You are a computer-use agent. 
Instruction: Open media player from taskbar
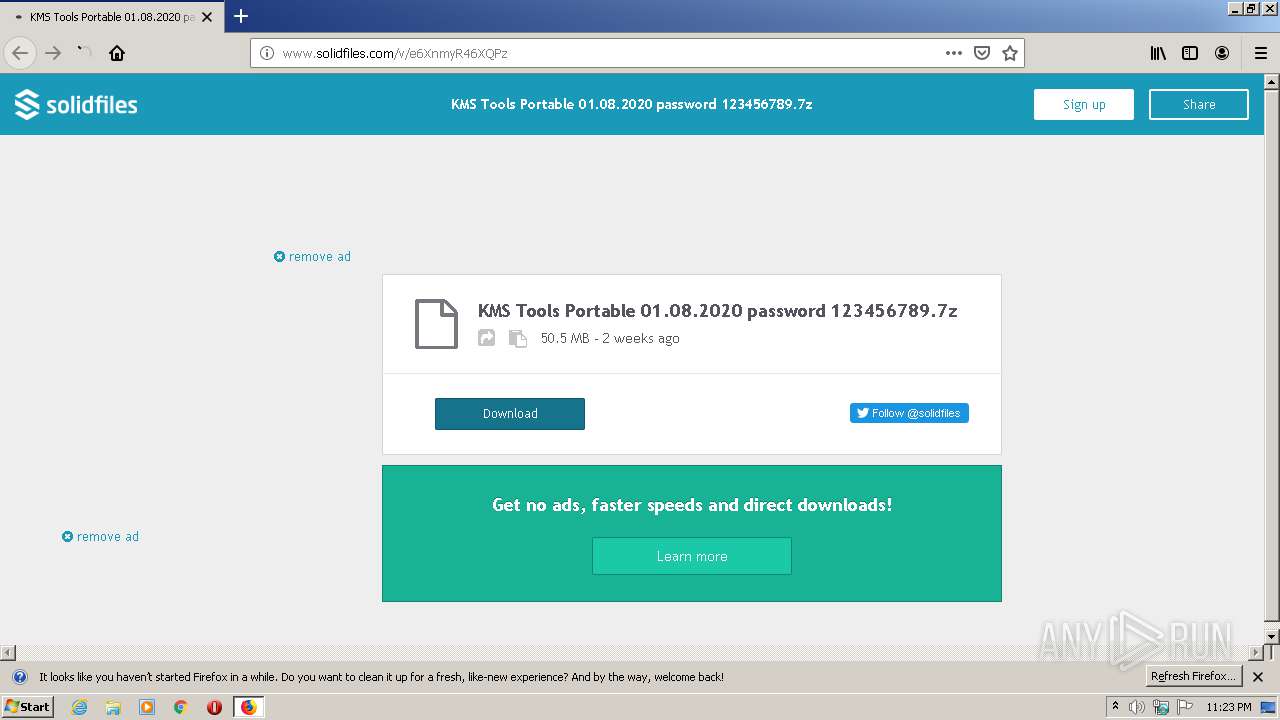[147, 707]
